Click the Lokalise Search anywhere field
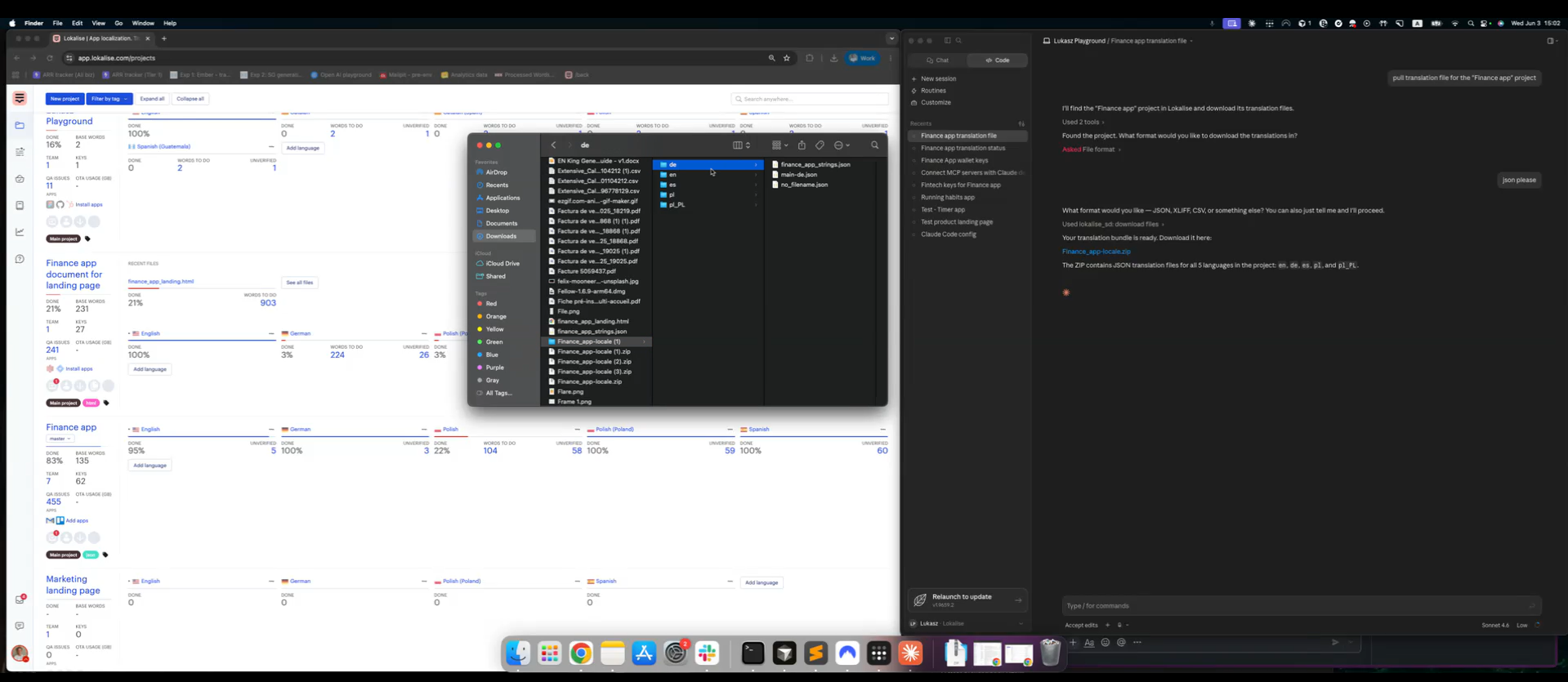 point(810,99)
